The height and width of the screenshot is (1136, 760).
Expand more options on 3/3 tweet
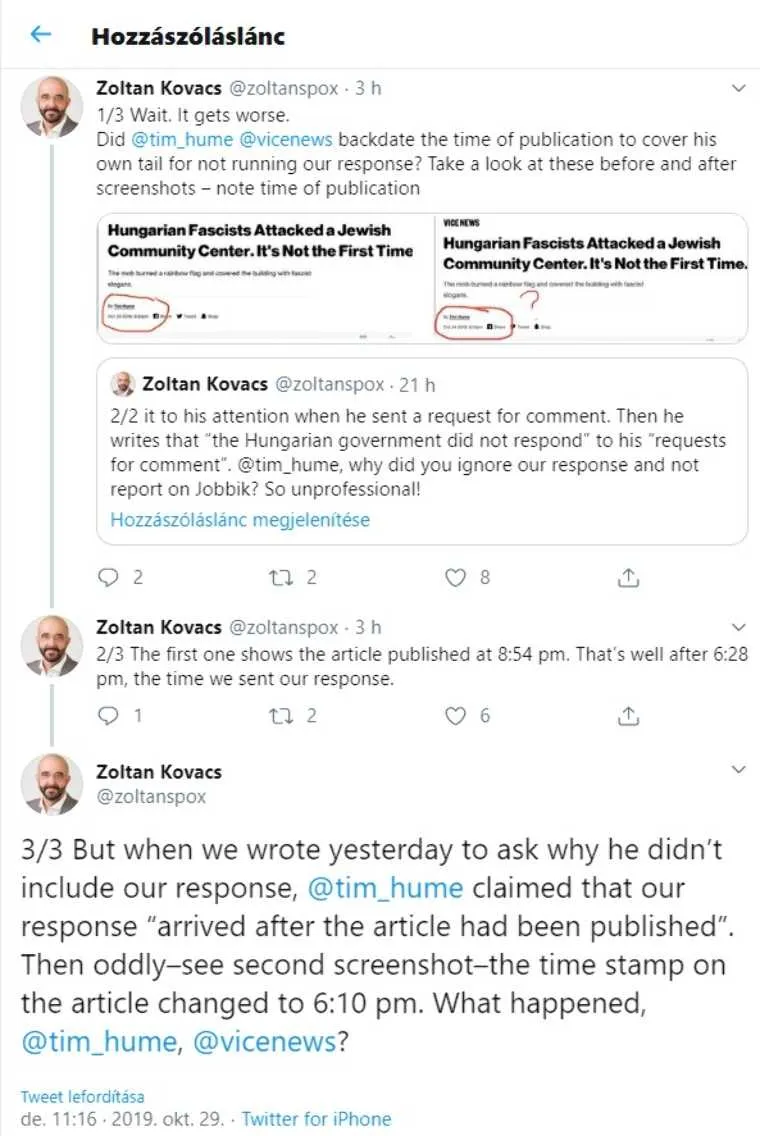coord(739,770)
